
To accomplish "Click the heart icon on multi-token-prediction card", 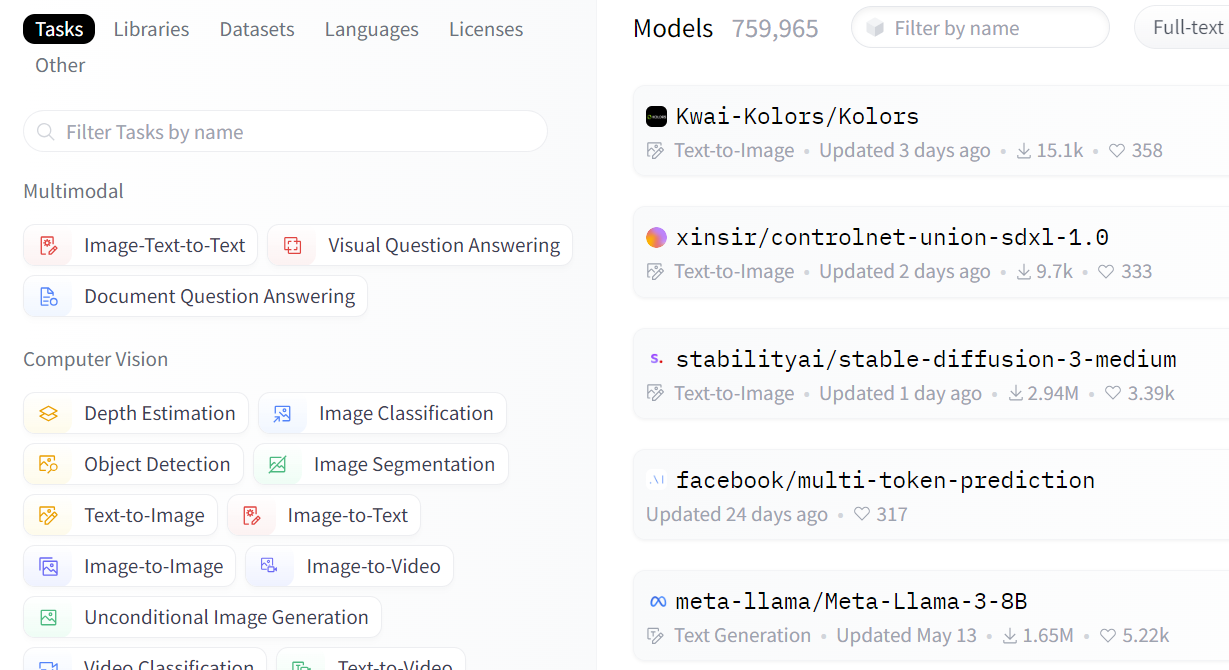I will click(x=862, y=515).
